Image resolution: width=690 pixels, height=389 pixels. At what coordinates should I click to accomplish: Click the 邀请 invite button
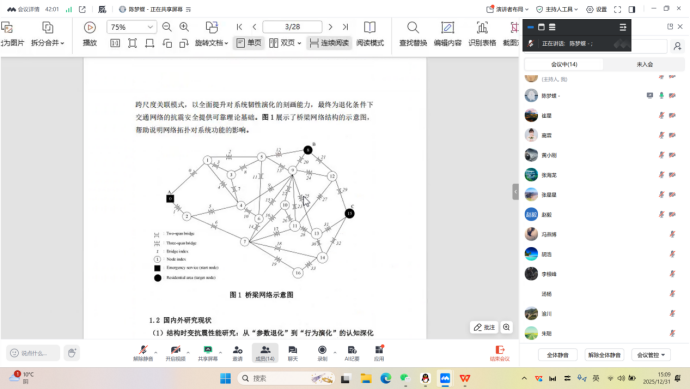pyautogui.click(x=238, y=353)
